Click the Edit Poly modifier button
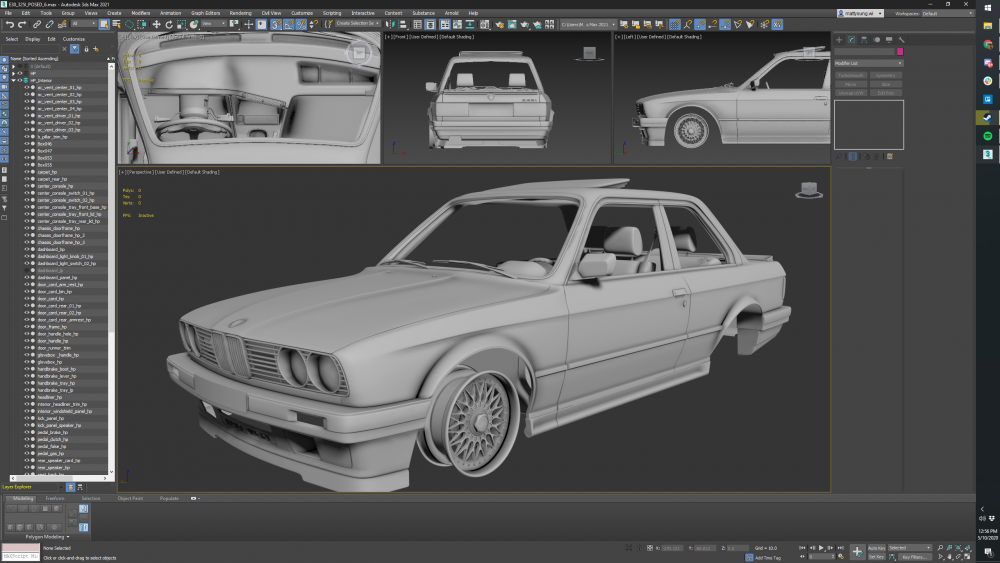This screenshot has width=1000, height=563. [886, 93]
